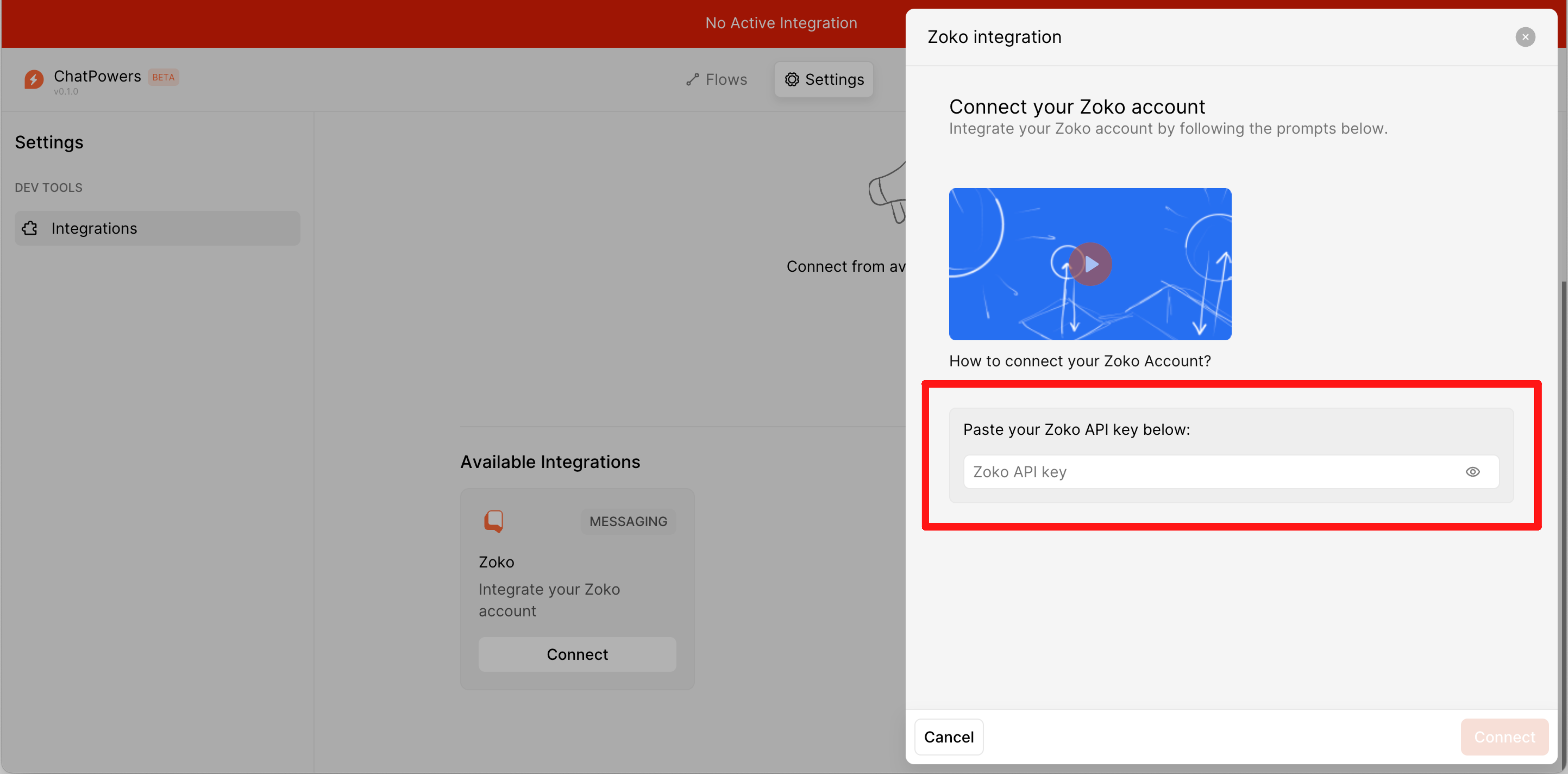Viewport: 1568px width, 774px height.
Task: Close the Zoko integration panel
Action: pos(1525,37)
